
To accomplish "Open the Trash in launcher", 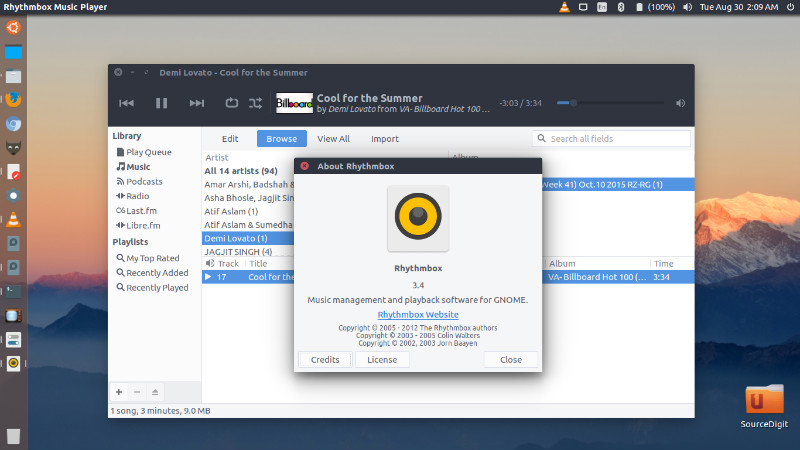I will click(x=13, y=436).
